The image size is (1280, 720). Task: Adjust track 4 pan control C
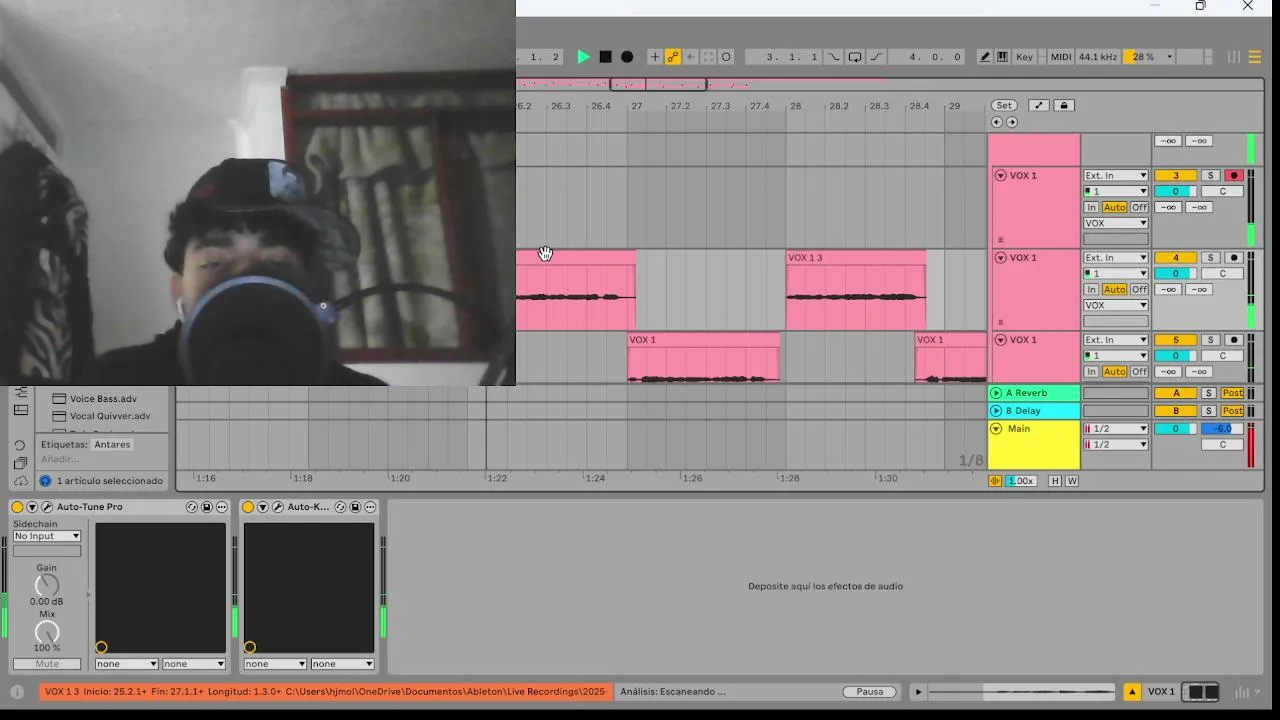click(x=1222, y=273)
